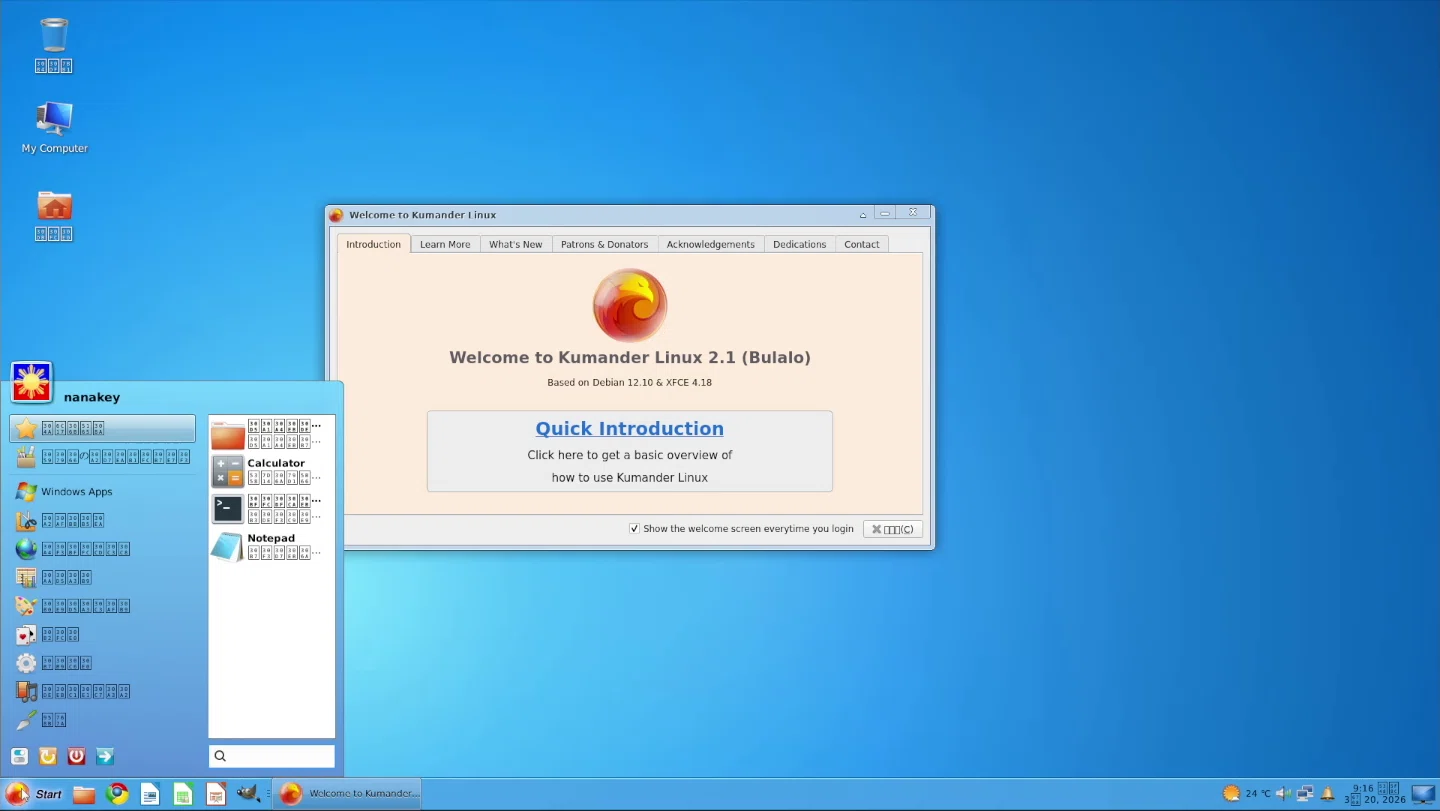The width and height of the screenshot is (1440, 811).
Task: Open the network computers icon in tray
Action: 1305,794
